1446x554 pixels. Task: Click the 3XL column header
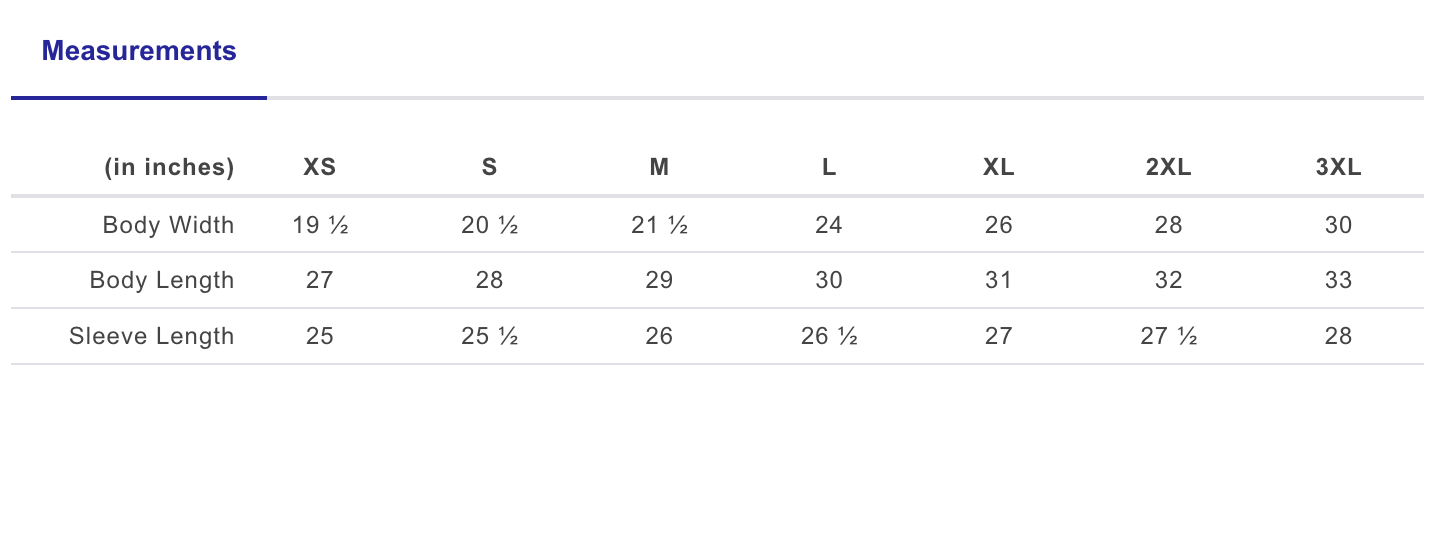point(1338,167)
